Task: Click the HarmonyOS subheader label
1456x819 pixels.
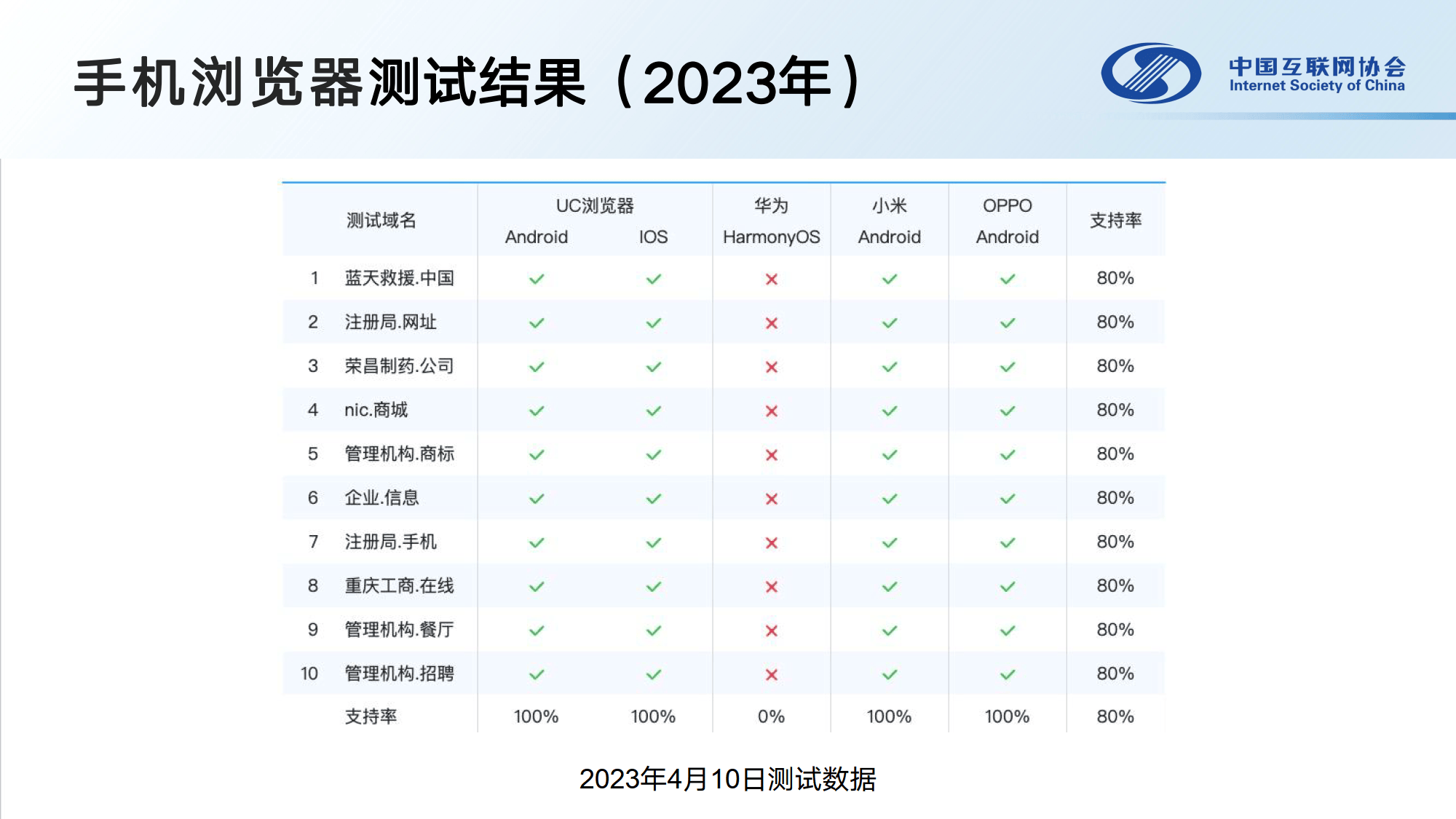Action: [772, 237]
